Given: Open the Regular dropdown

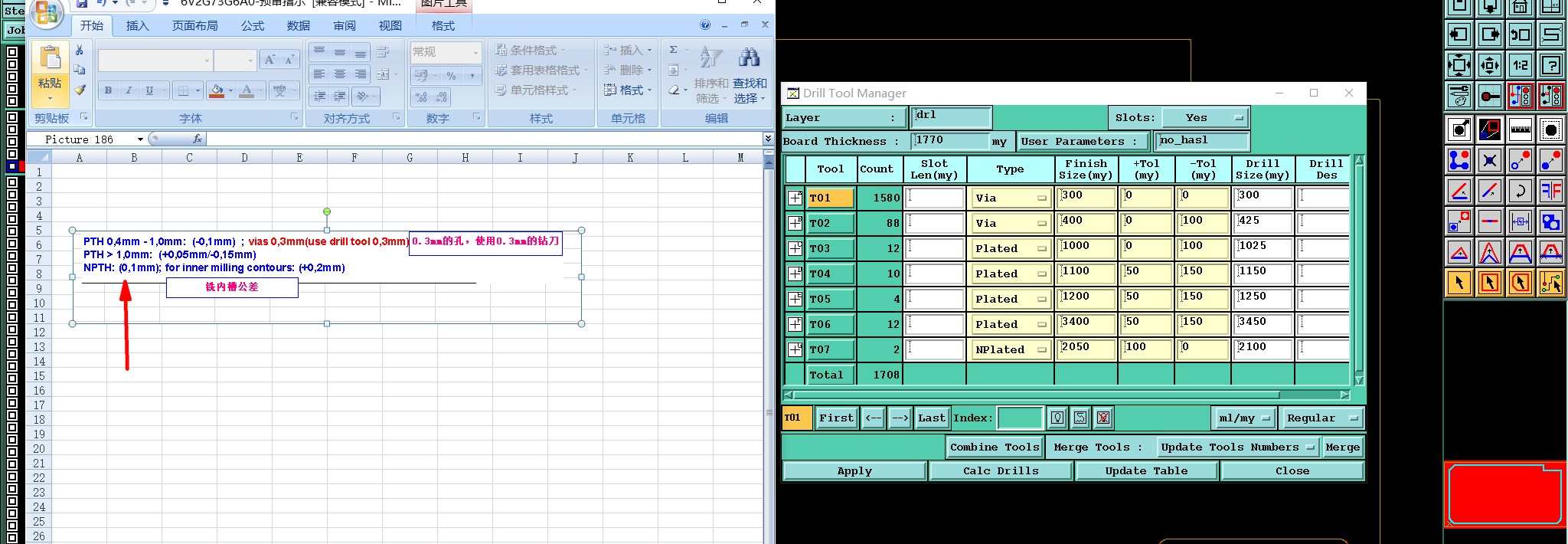Looking at the screenshot, I should 1321,418.
